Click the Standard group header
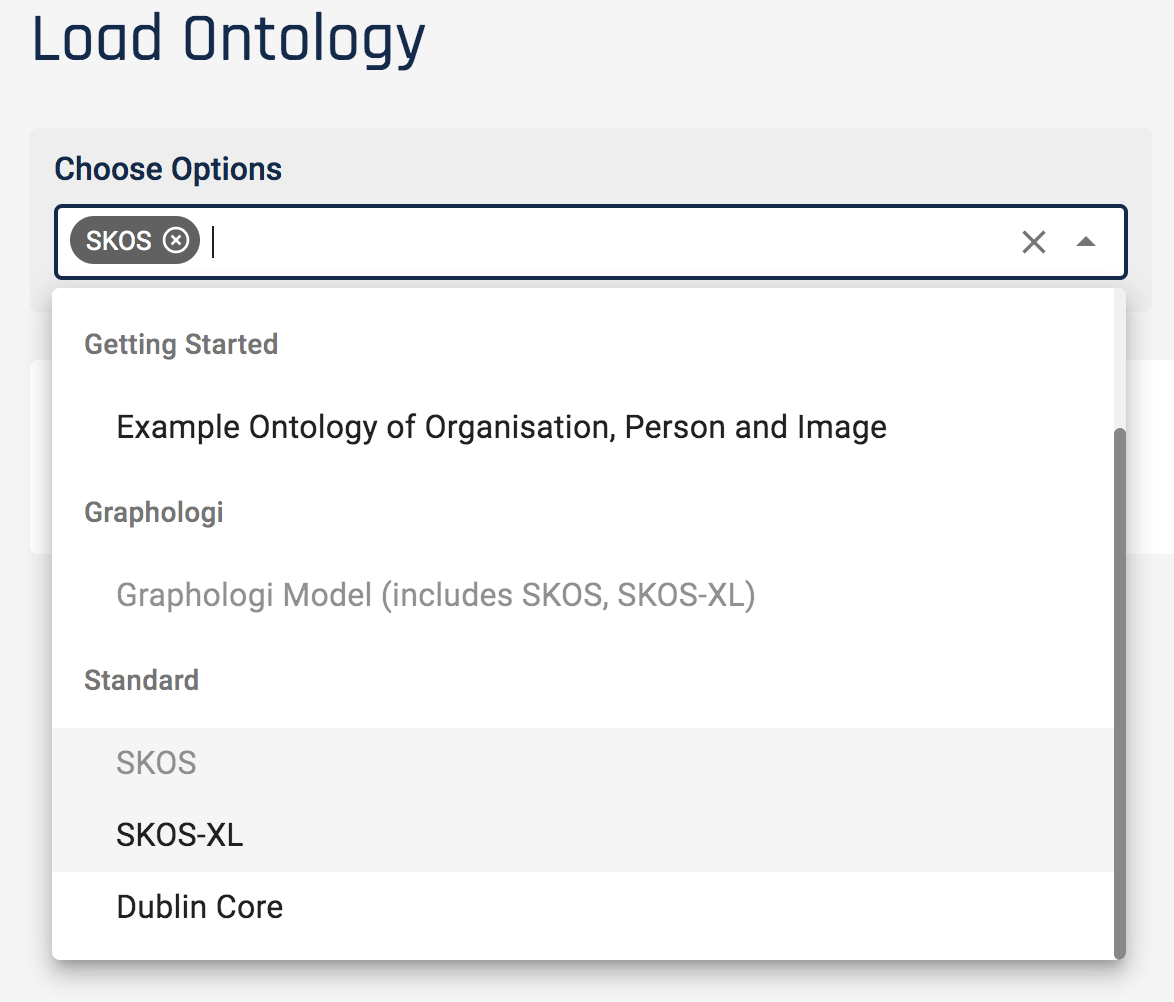The height and width of the screenshot is (1002, 1174). click(141, 681)
